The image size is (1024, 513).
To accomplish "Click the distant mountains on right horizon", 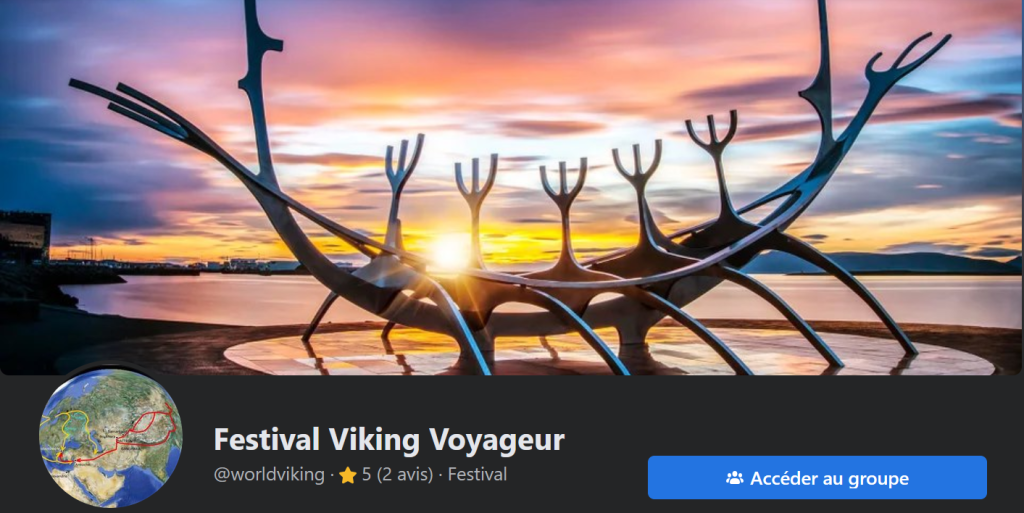I will pos(882,263).
